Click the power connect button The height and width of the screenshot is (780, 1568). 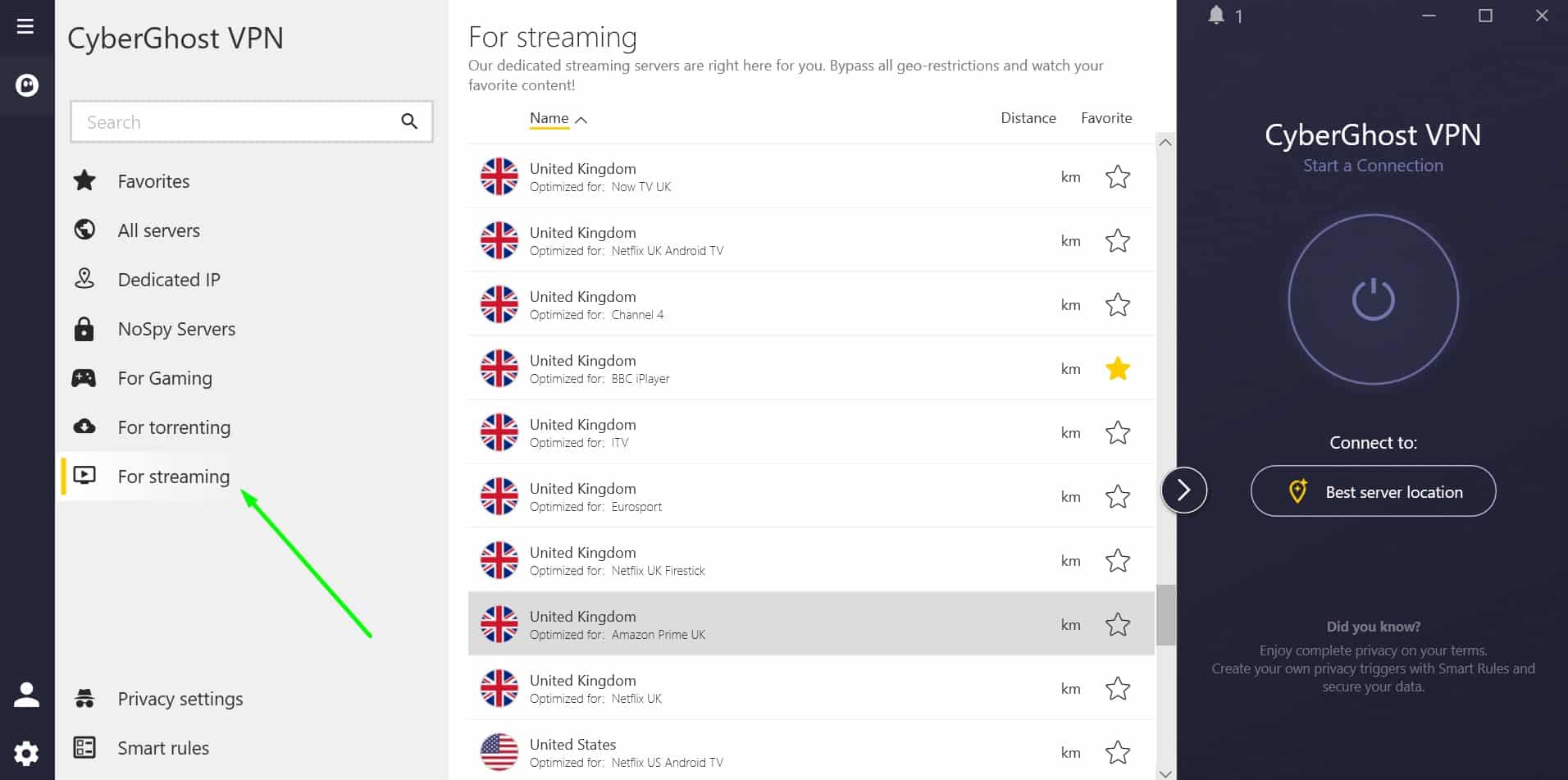pyautogui.click(x=1373, y=299)
